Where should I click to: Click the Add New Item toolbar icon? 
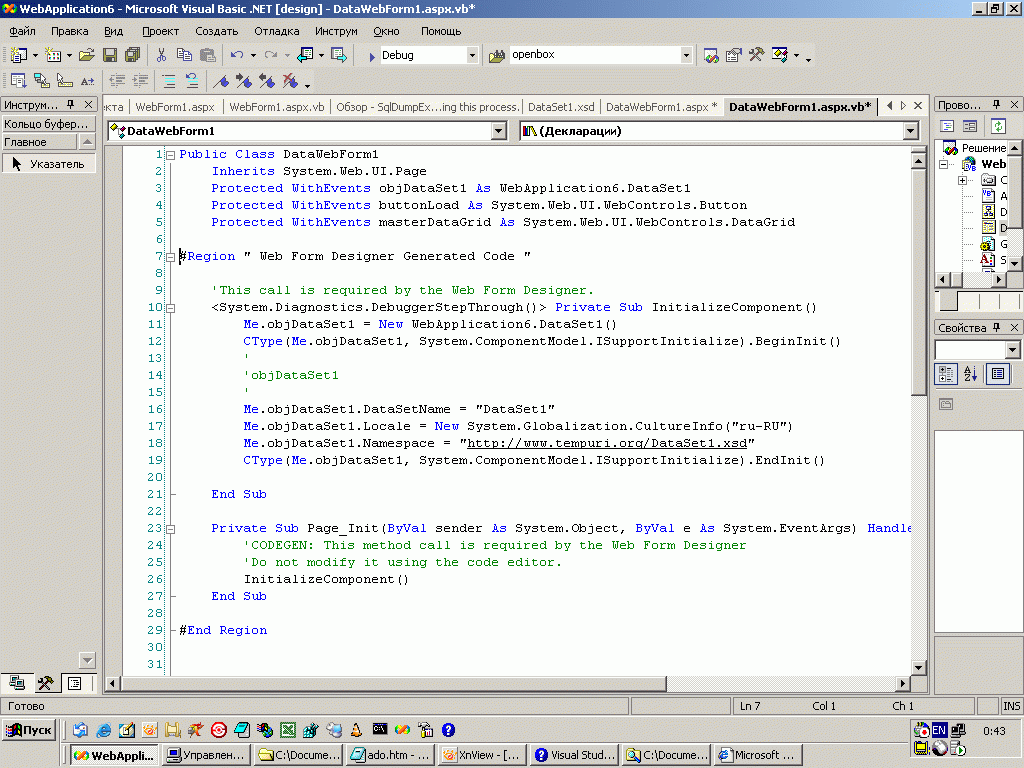53,56
